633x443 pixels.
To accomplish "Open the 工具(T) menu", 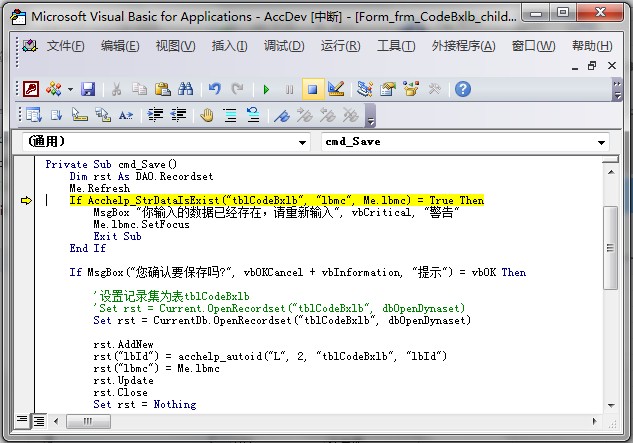I will (396, 46).
